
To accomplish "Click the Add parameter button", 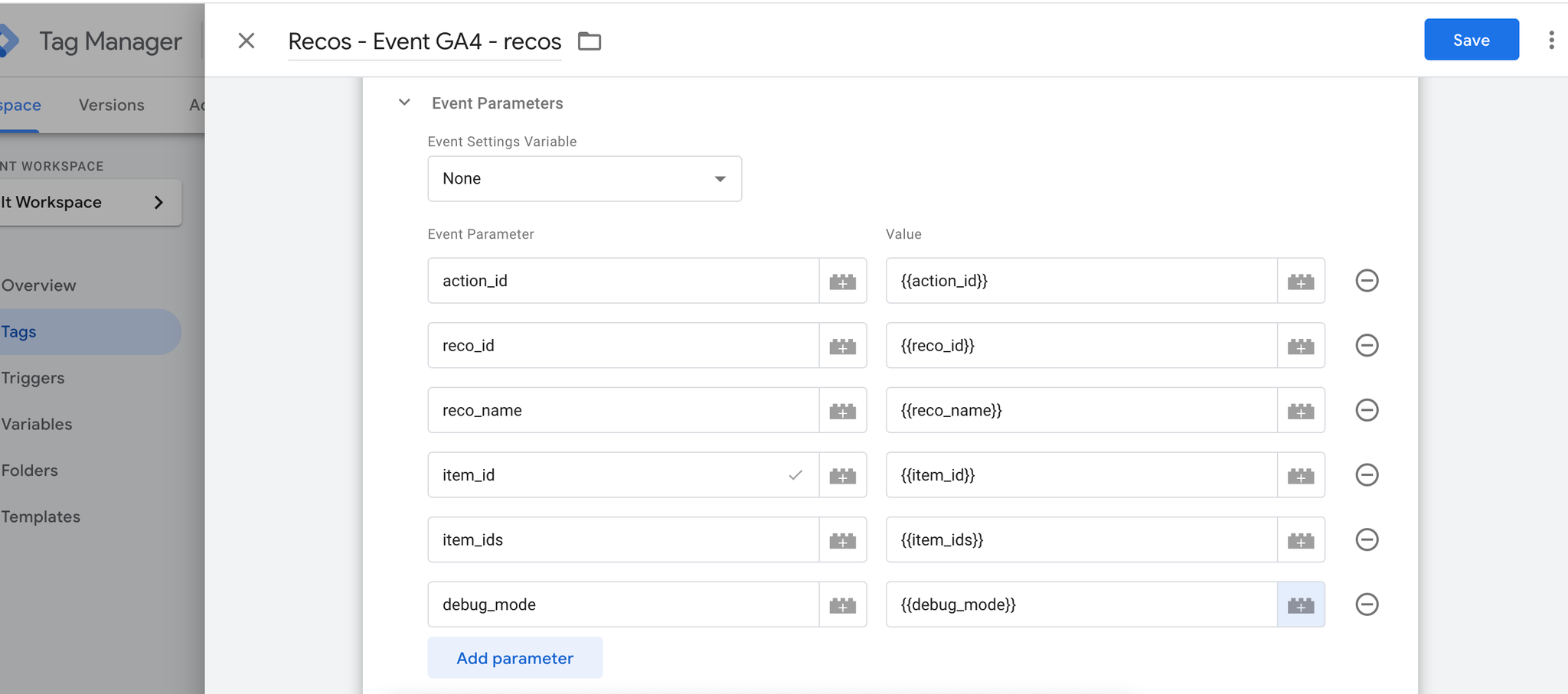I will pos(514,658).
